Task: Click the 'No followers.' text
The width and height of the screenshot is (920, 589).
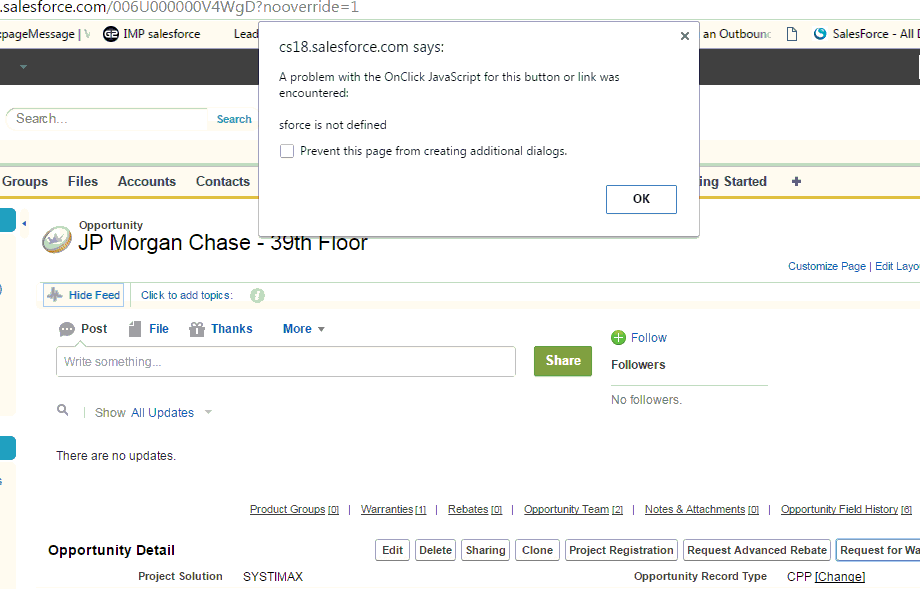Action: 646,400
